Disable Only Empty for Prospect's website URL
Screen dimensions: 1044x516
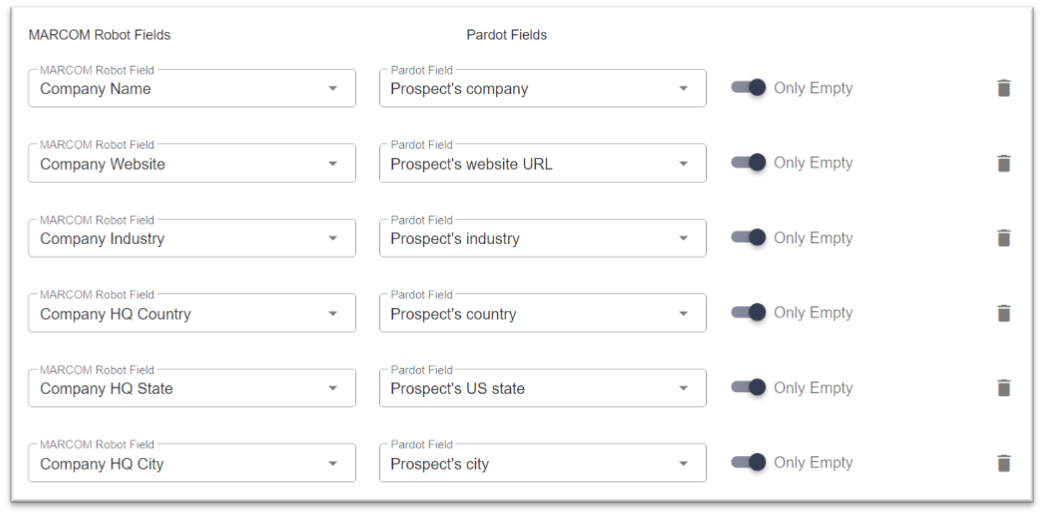[748, 162]
